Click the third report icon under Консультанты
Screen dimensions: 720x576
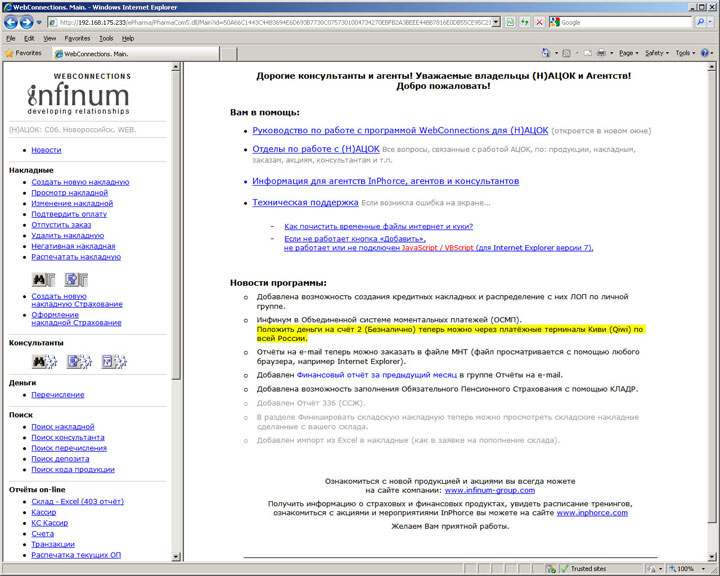coord(114,361)
